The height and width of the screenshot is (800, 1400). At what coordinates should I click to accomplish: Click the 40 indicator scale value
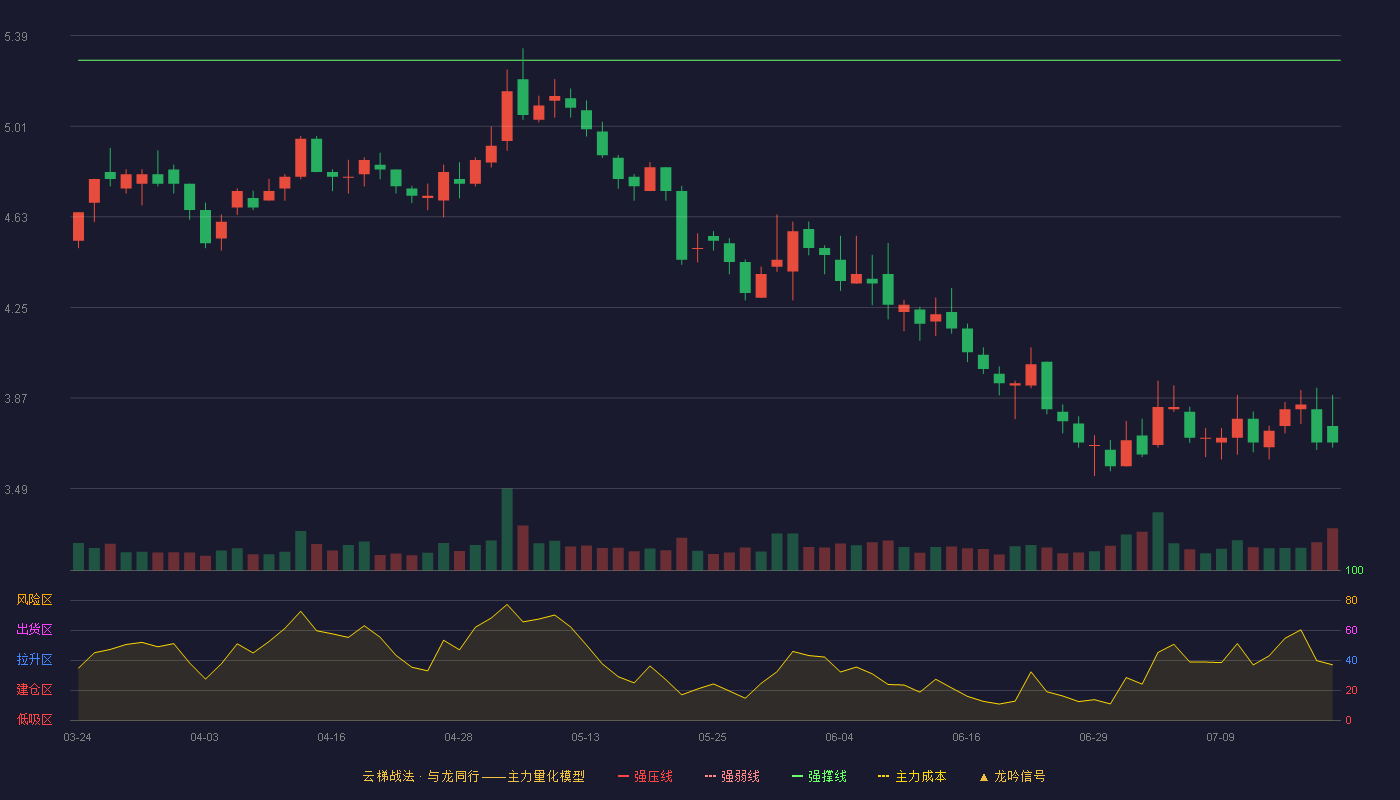[x=1351, y=660]
